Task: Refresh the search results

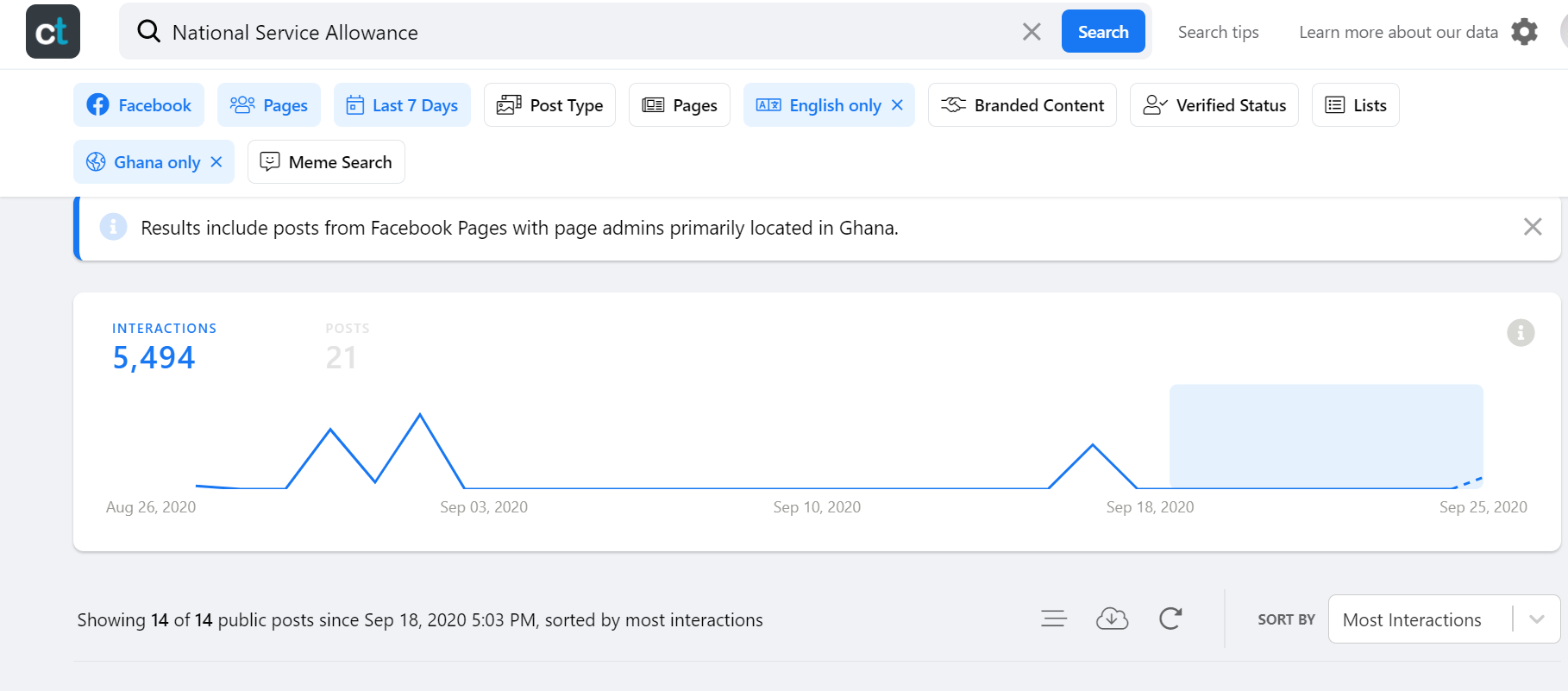Action: (x=1170, y=619)
